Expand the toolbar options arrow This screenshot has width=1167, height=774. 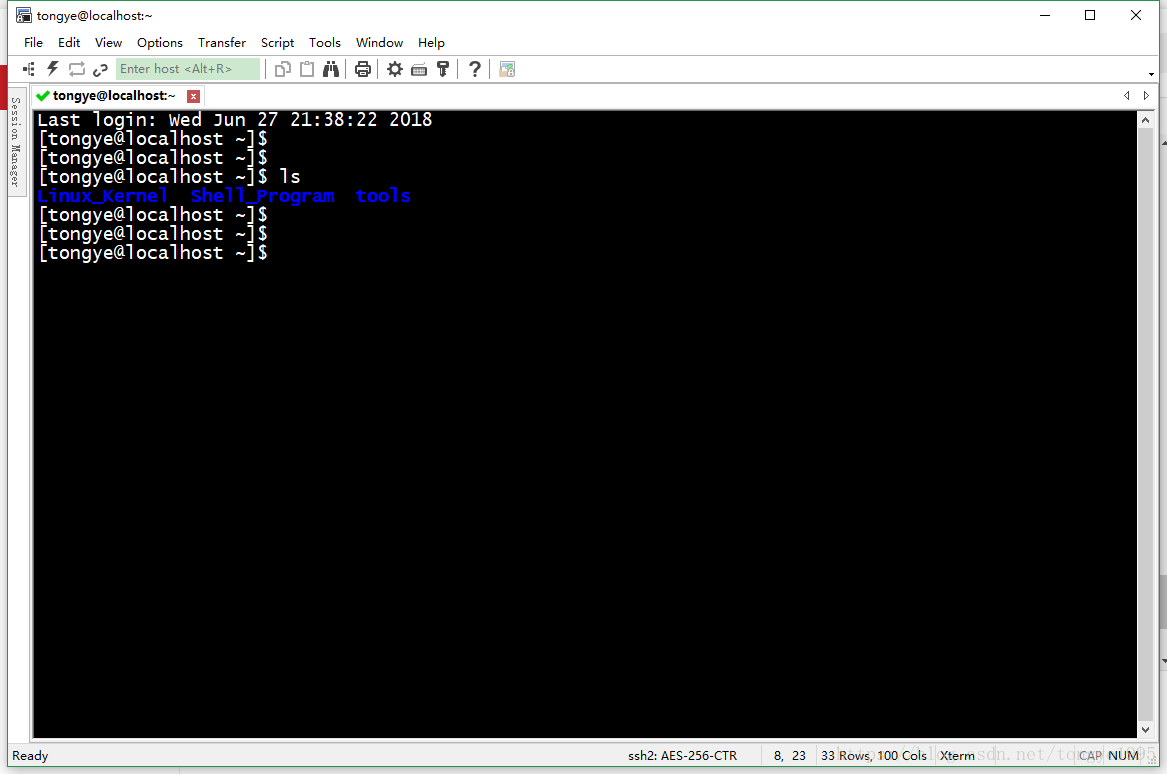pos(1151,74)
